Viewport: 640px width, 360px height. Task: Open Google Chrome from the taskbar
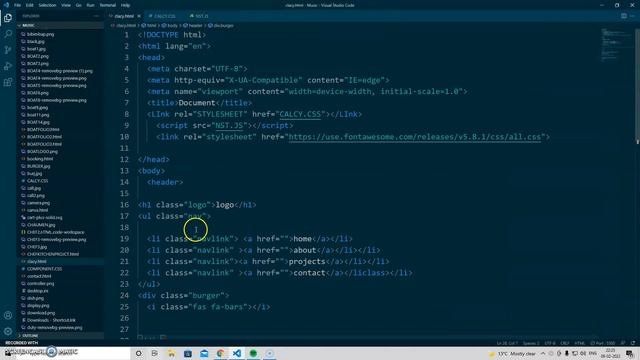click(220, 353)
